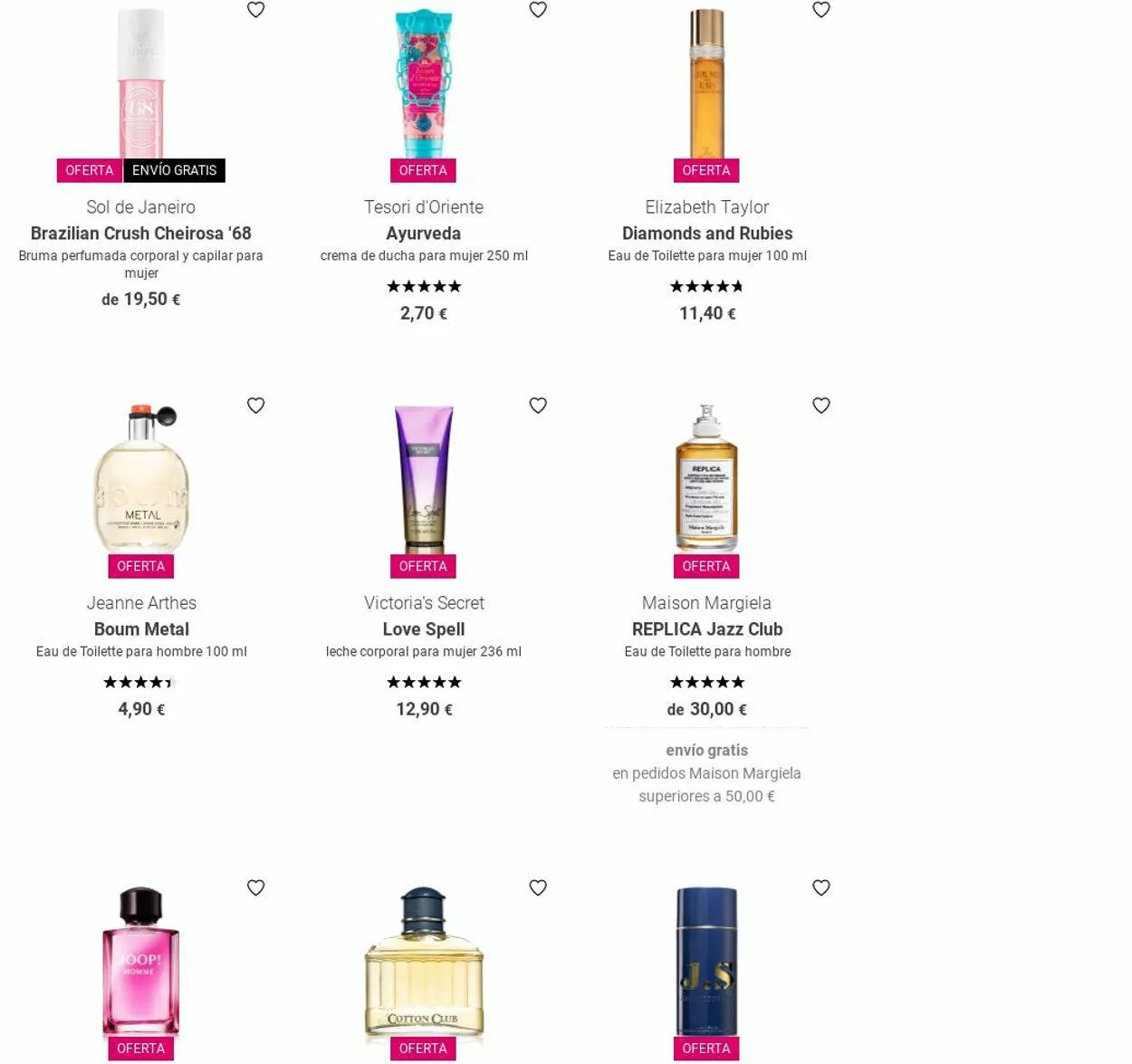The height and width of the screenshot is (1064, 1132).
Task: Open Diamonds and Rubies product link
Action: click(707, 234)
